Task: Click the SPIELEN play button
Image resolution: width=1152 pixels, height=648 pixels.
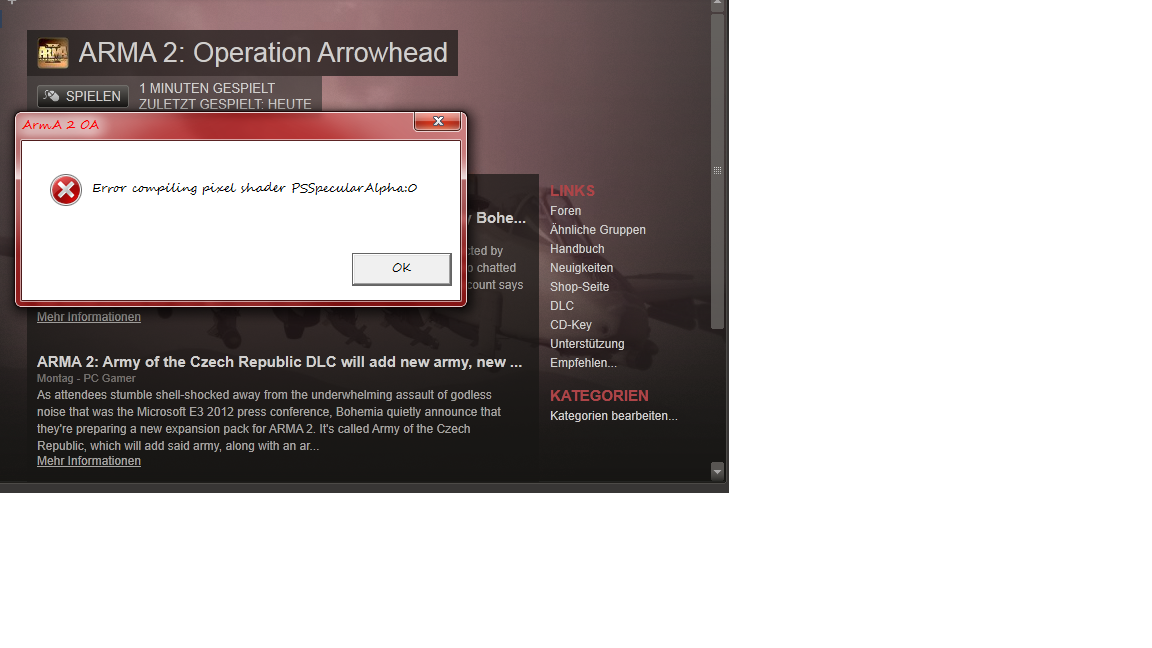Action: (83, 96)
